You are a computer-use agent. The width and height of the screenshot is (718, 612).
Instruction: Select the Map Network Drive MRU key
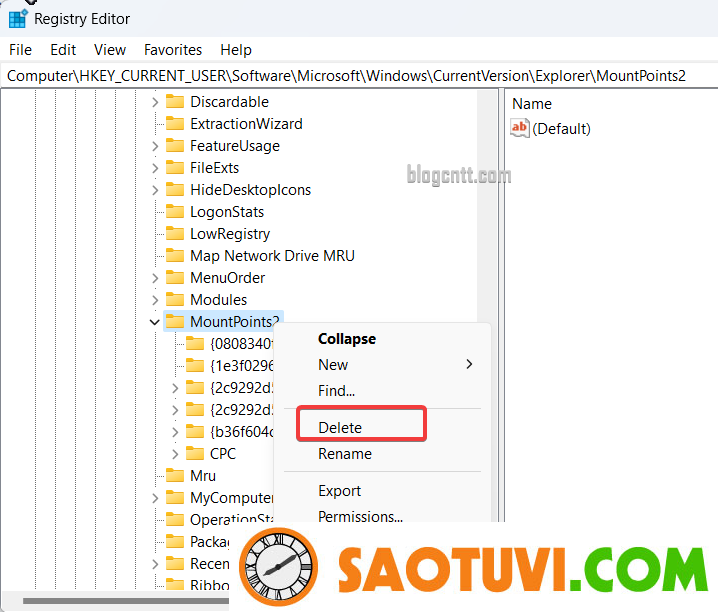[272, 256]
